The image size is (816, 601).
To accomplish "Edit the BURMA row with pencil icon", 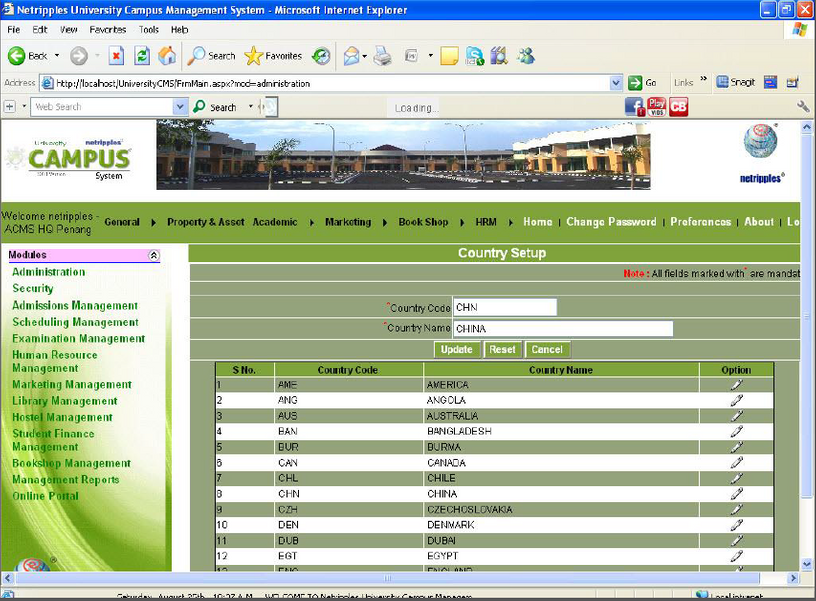I will [x=736, y=447].
